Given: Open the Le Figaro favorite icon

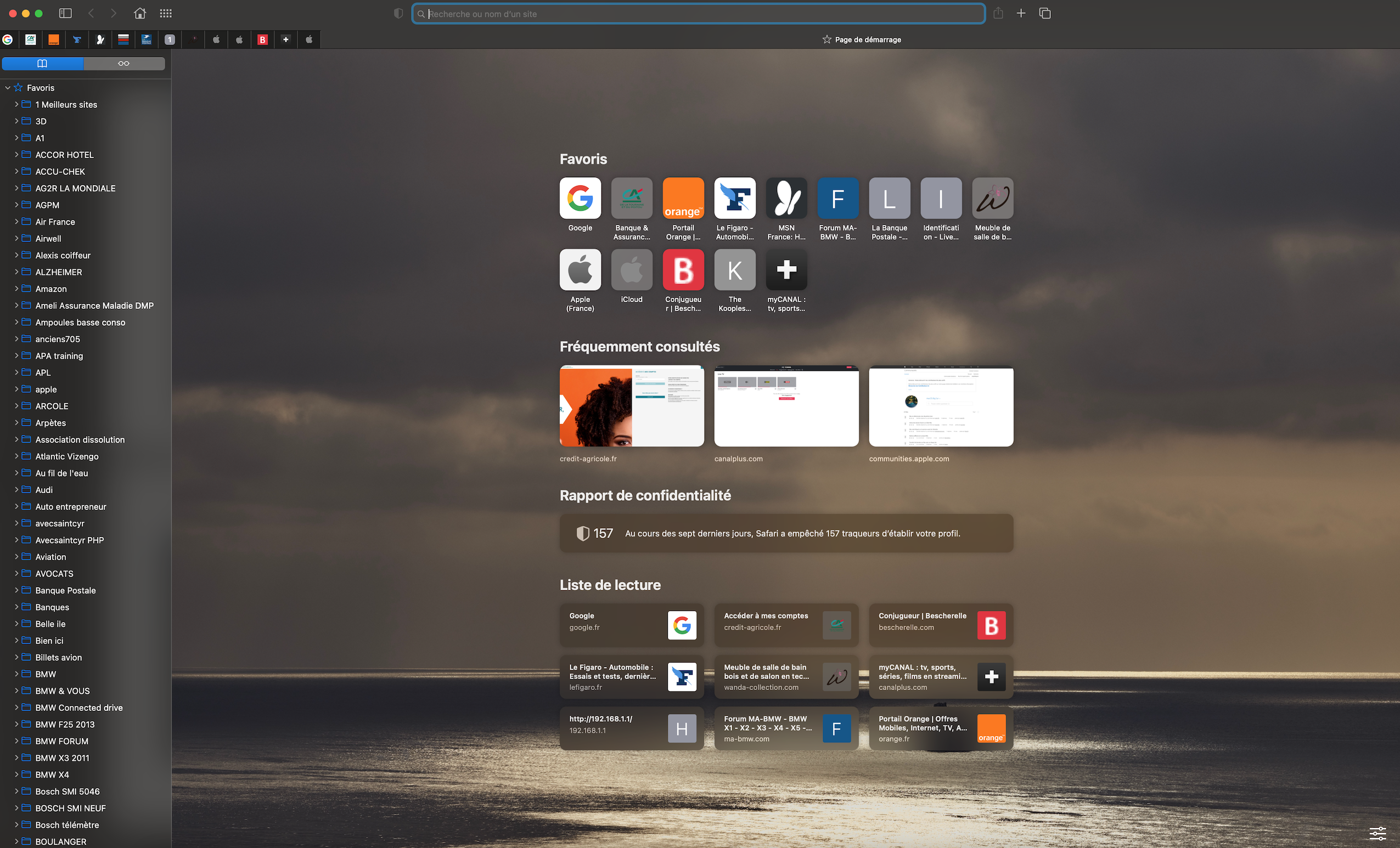Looking at the screenshot, I should pyautogui.click(x=735, y=198).
